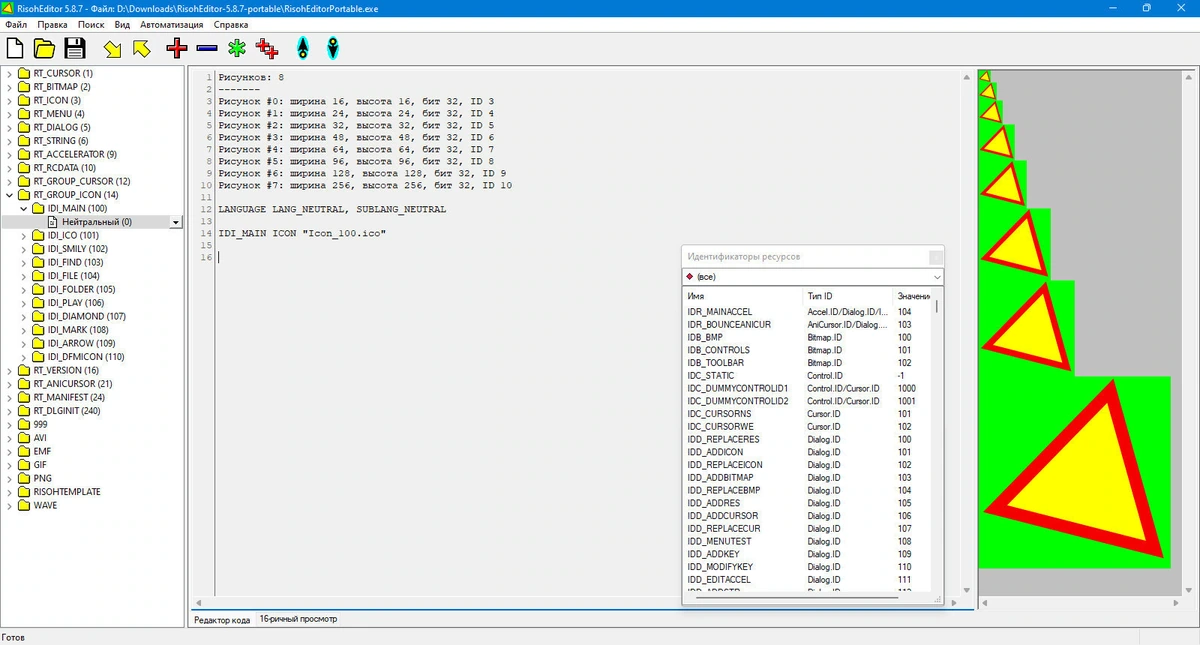The height and width of the screenshot is (645, 1200).
Task: Open a file with the yellow folder icon
Action: pyautogui.click(x=44, y=47)
